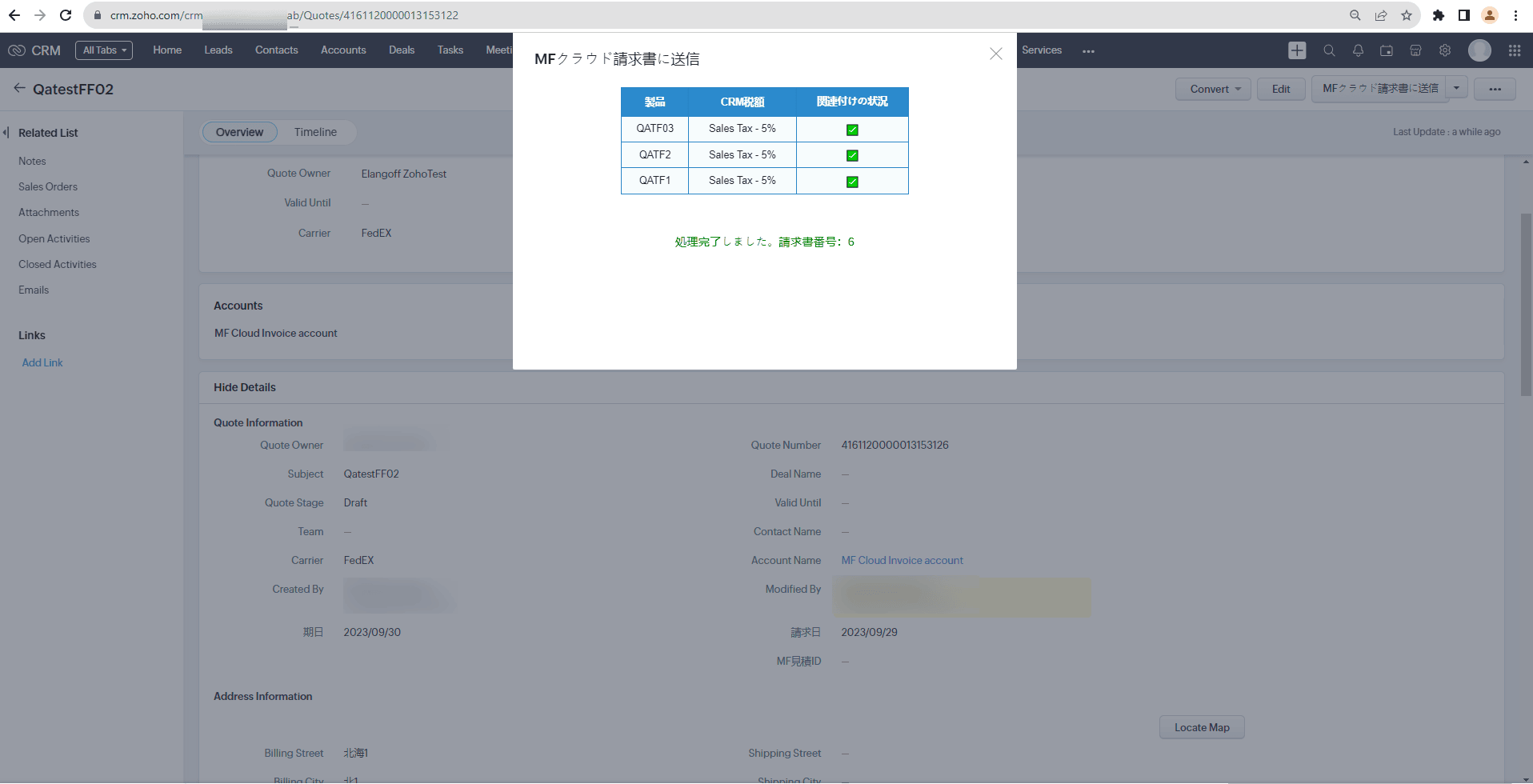Image resolution: width=1533 pixels, height=784 pixels.
Task: Switch to the Timeline tab
Action: (x=315, y=132)
